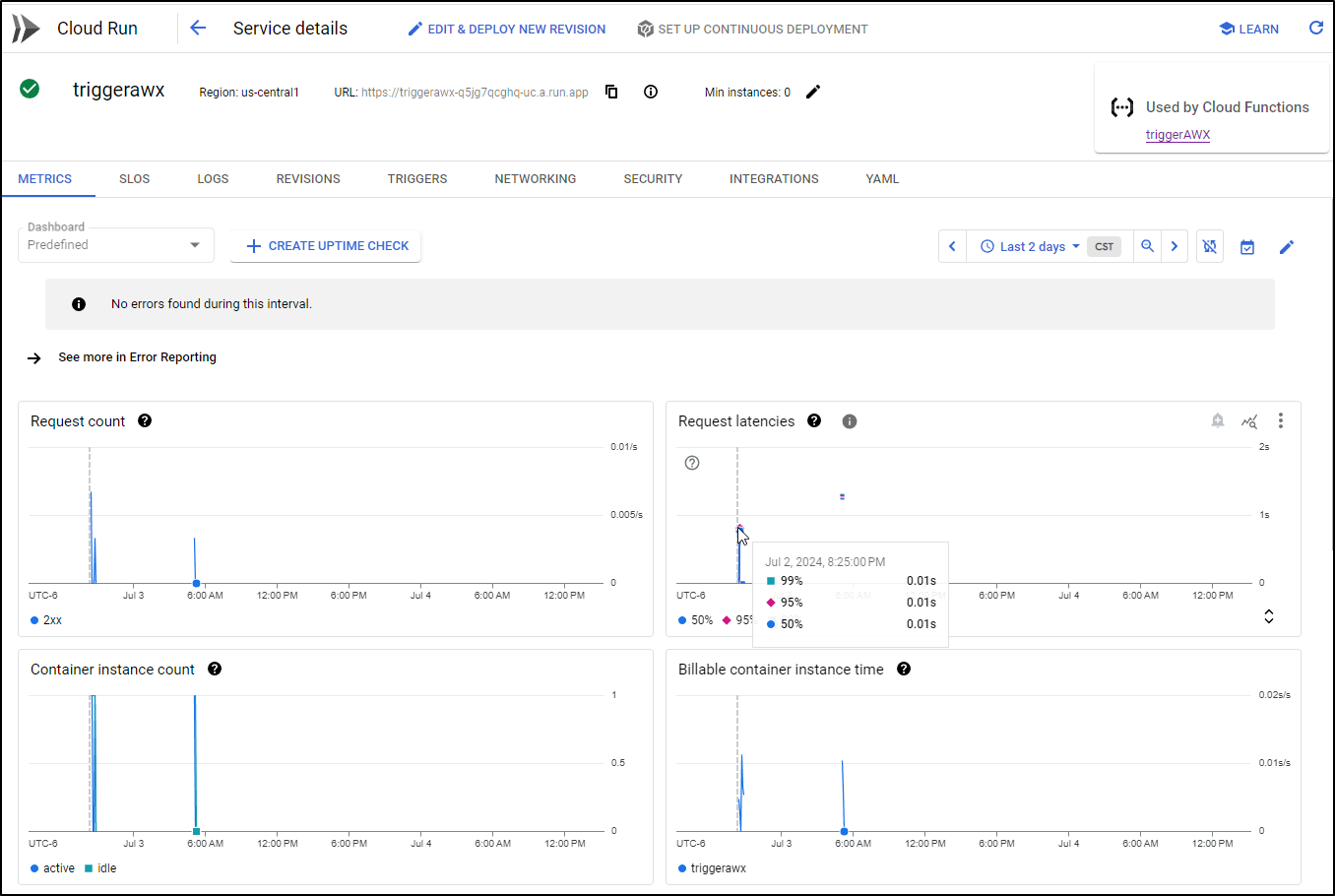This screenshot has height=896, width=1335.
Task: Click the alert bell icon on Request latencies
Action: tap(1218, 420)
